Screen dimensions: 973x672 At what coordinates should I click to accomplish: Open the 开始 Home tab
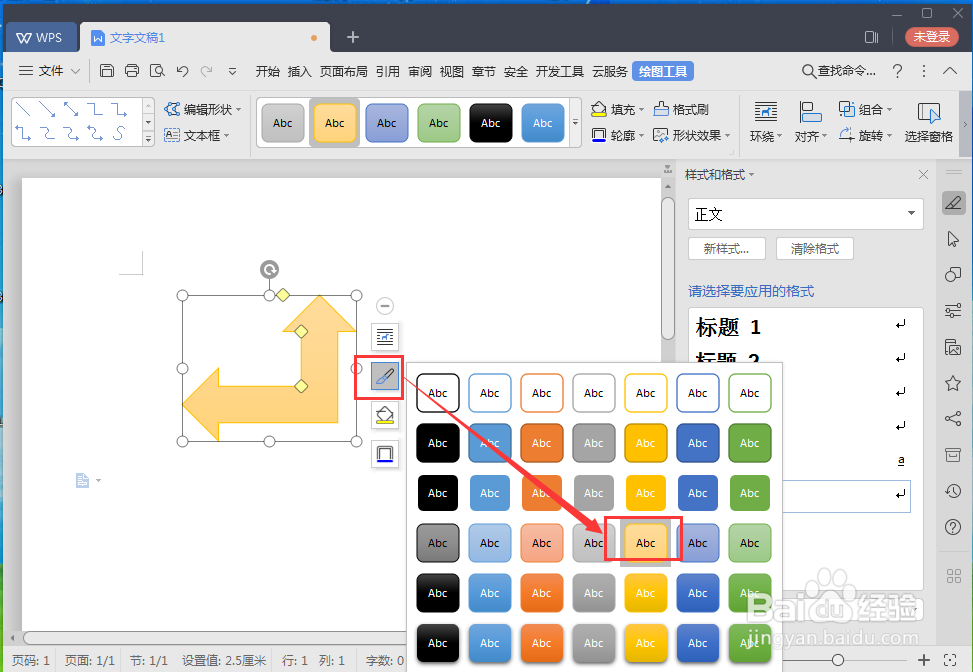pos(267,71)
